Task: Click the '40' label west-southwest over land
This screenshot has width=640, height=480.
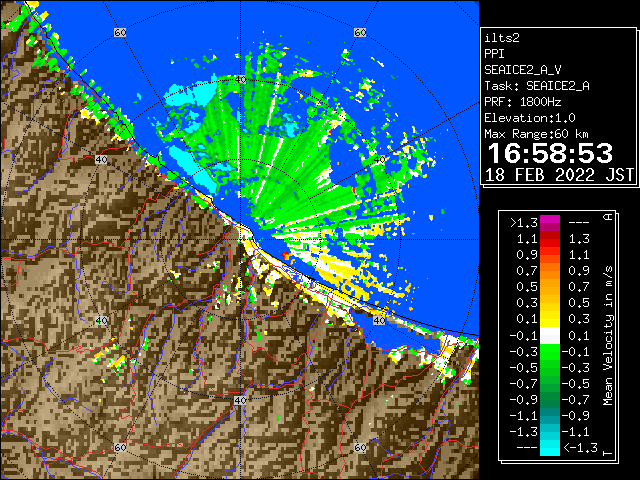Action: coord(101,320)
